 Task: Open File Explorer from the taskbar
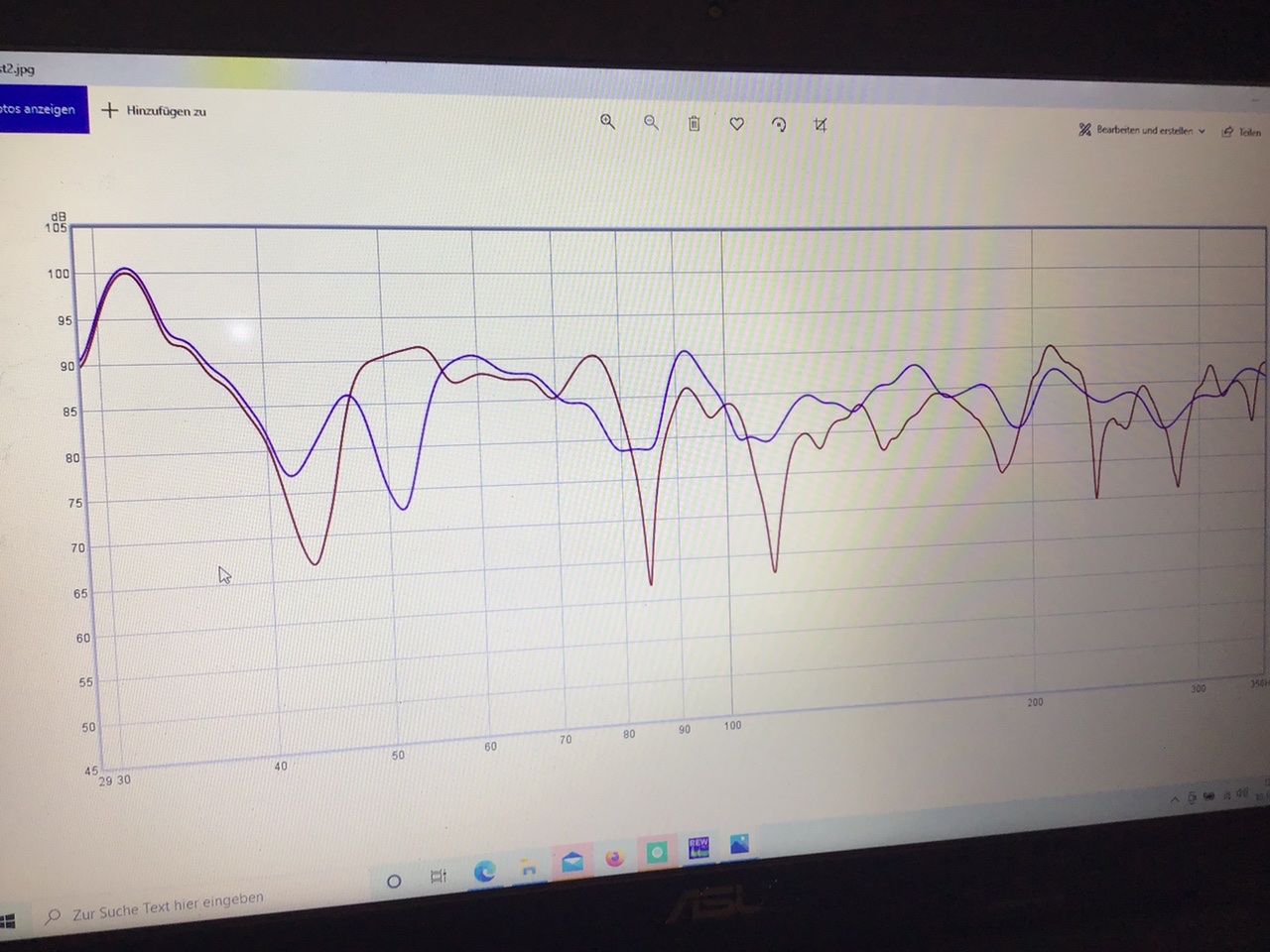tap(529, 868)
